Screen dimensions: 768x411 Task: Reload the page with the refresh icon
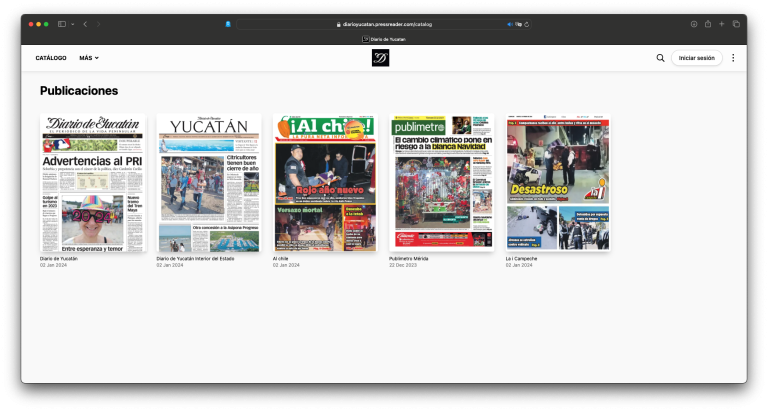click(527, 24)
